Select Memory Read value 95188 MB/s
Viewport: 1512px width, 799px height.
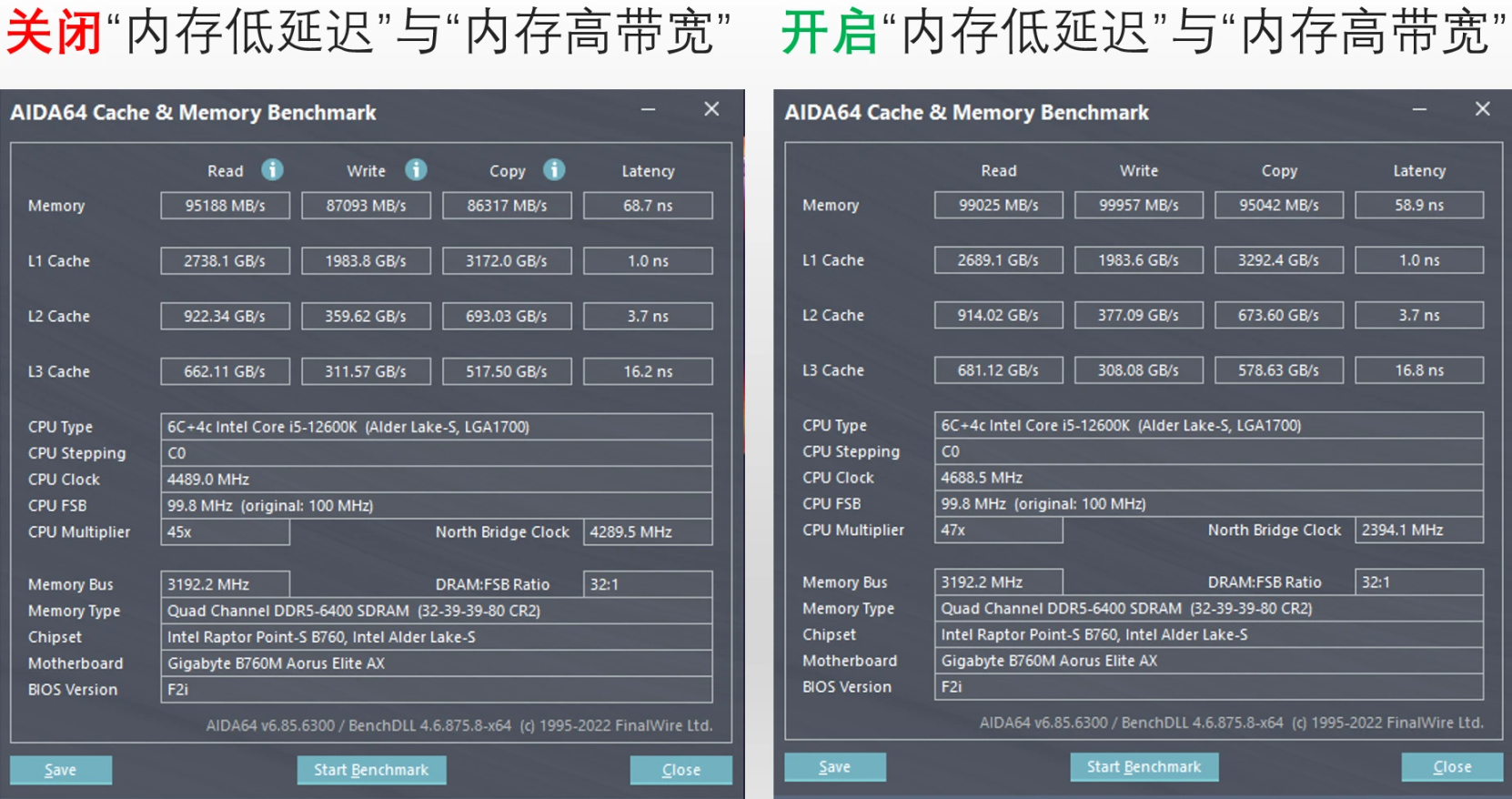coord(226,206)
